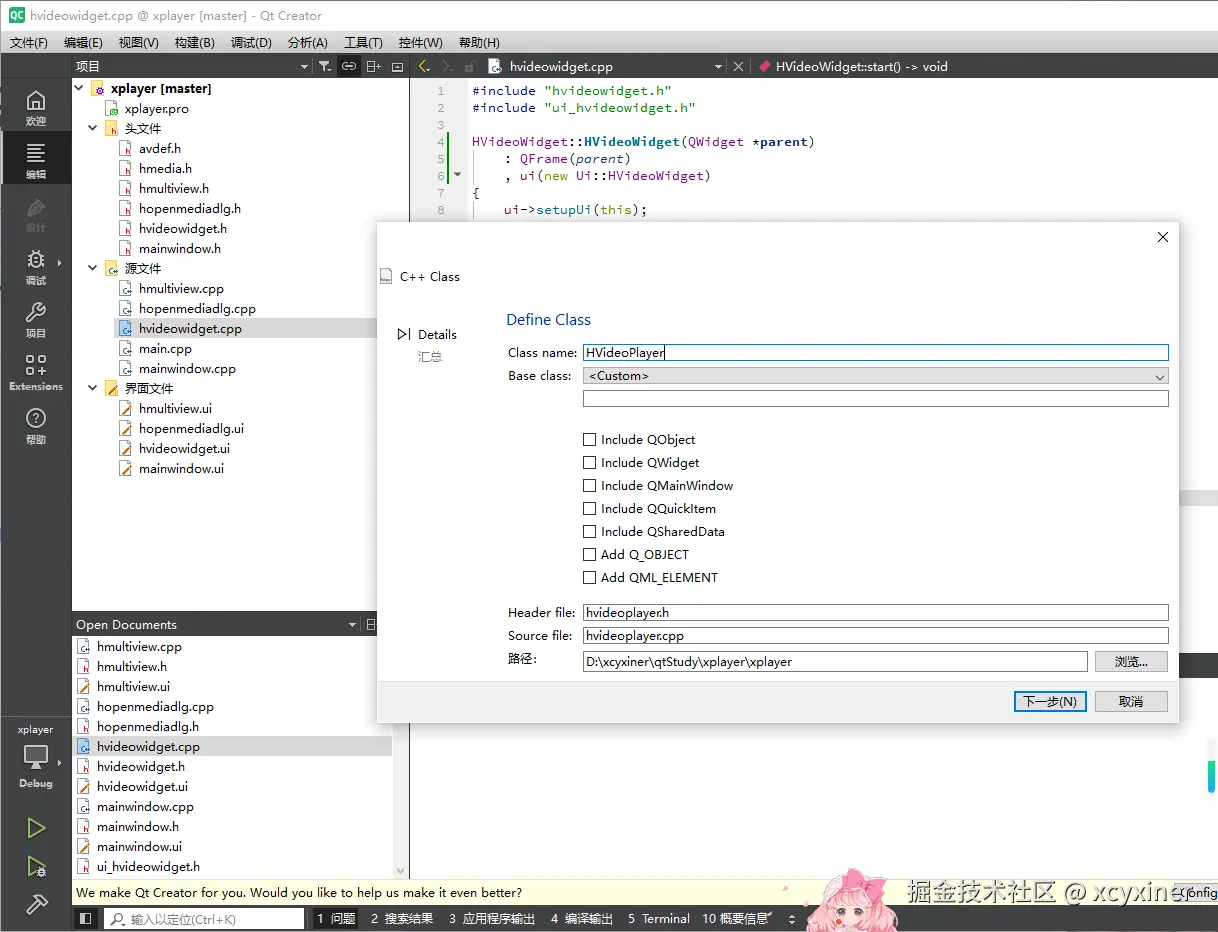Click the 取消 cancel button

point(1131,701)
